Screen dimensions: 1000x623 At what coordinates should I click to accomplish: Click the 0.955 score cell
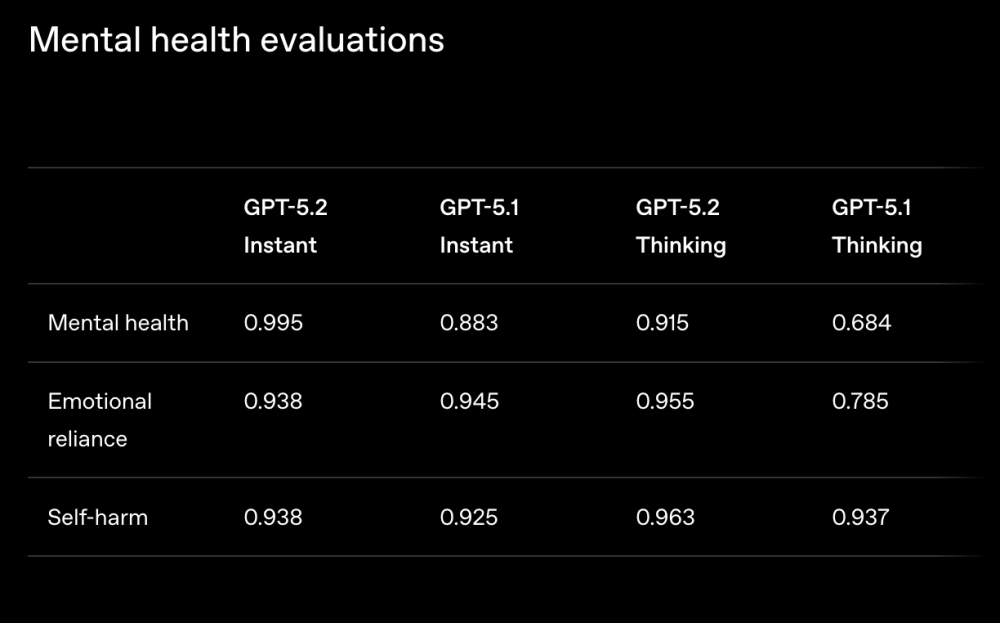click(665, 401)
